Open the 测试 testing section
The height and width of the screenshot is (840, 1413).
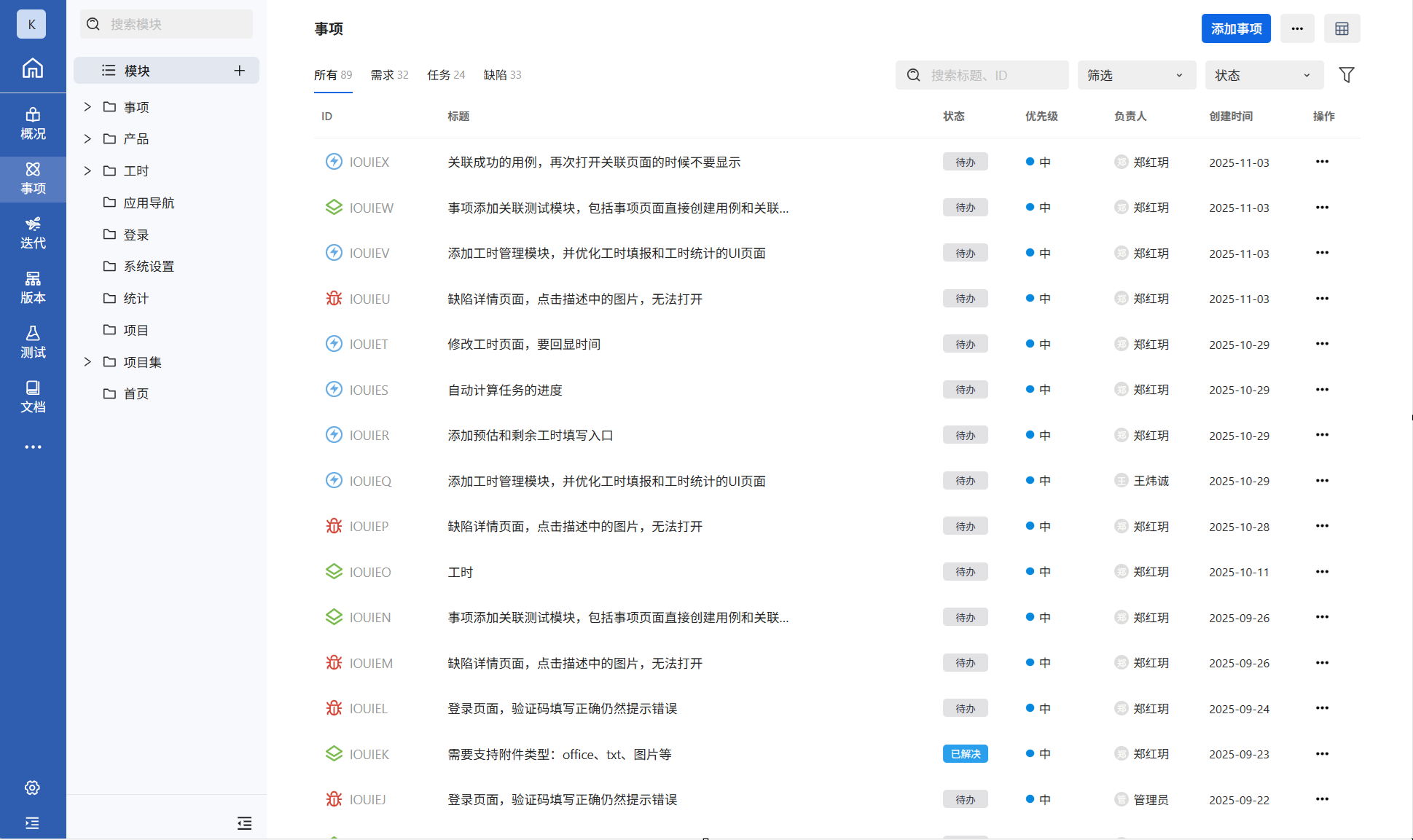pyautogui.click(x=33, y=342)
